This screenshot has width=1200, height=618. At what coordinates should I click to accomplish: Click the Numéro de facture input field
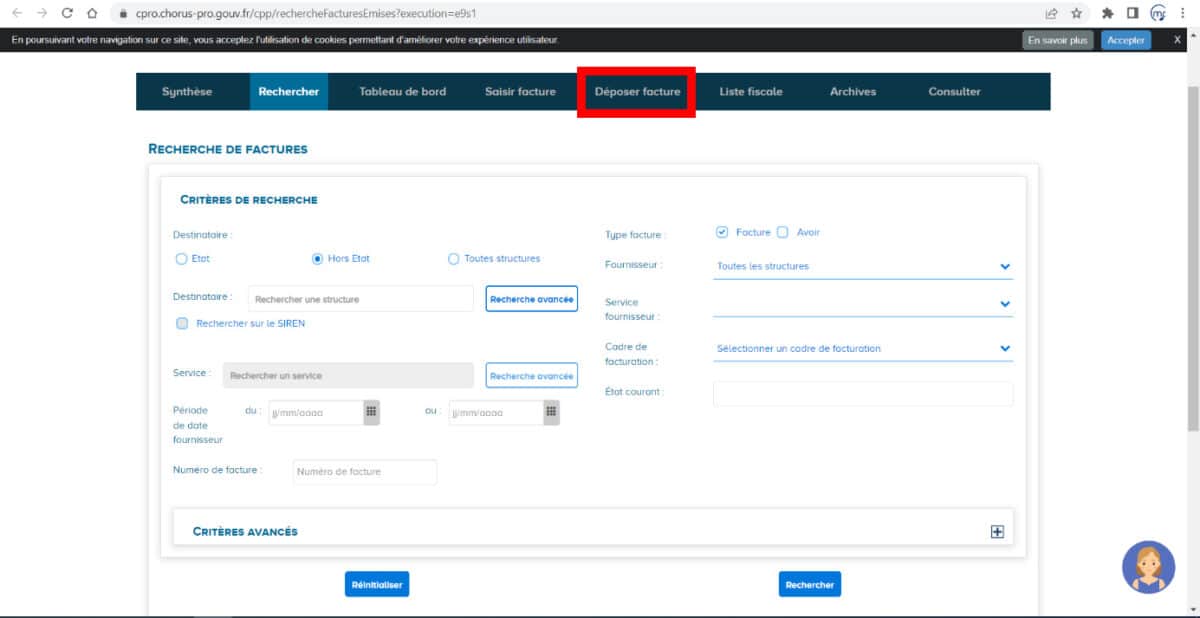pos(363,471)
